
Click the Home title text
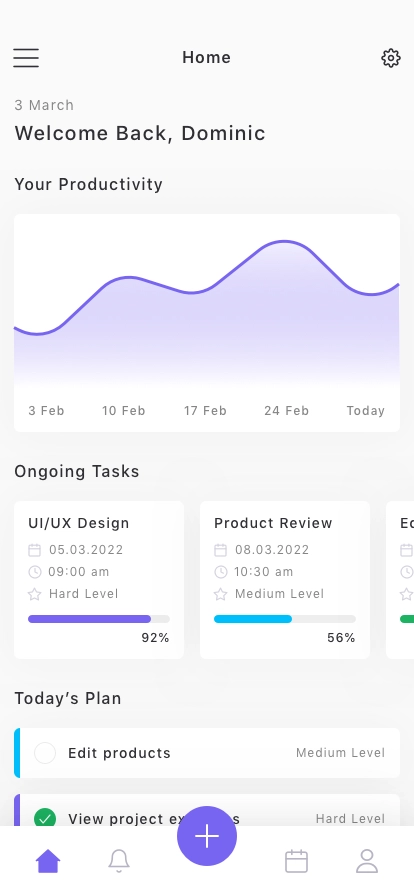coord(206,57)
